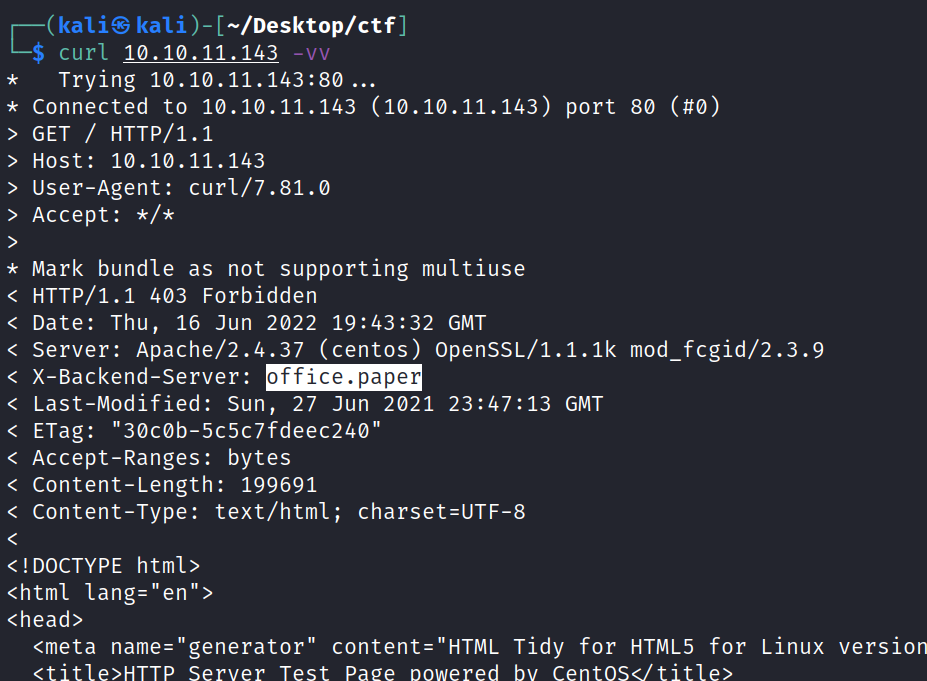This screenshot has height=681, width=927.
Task: Click the User-Agent curl/7.81.0 line
Action: coord(180,188)
